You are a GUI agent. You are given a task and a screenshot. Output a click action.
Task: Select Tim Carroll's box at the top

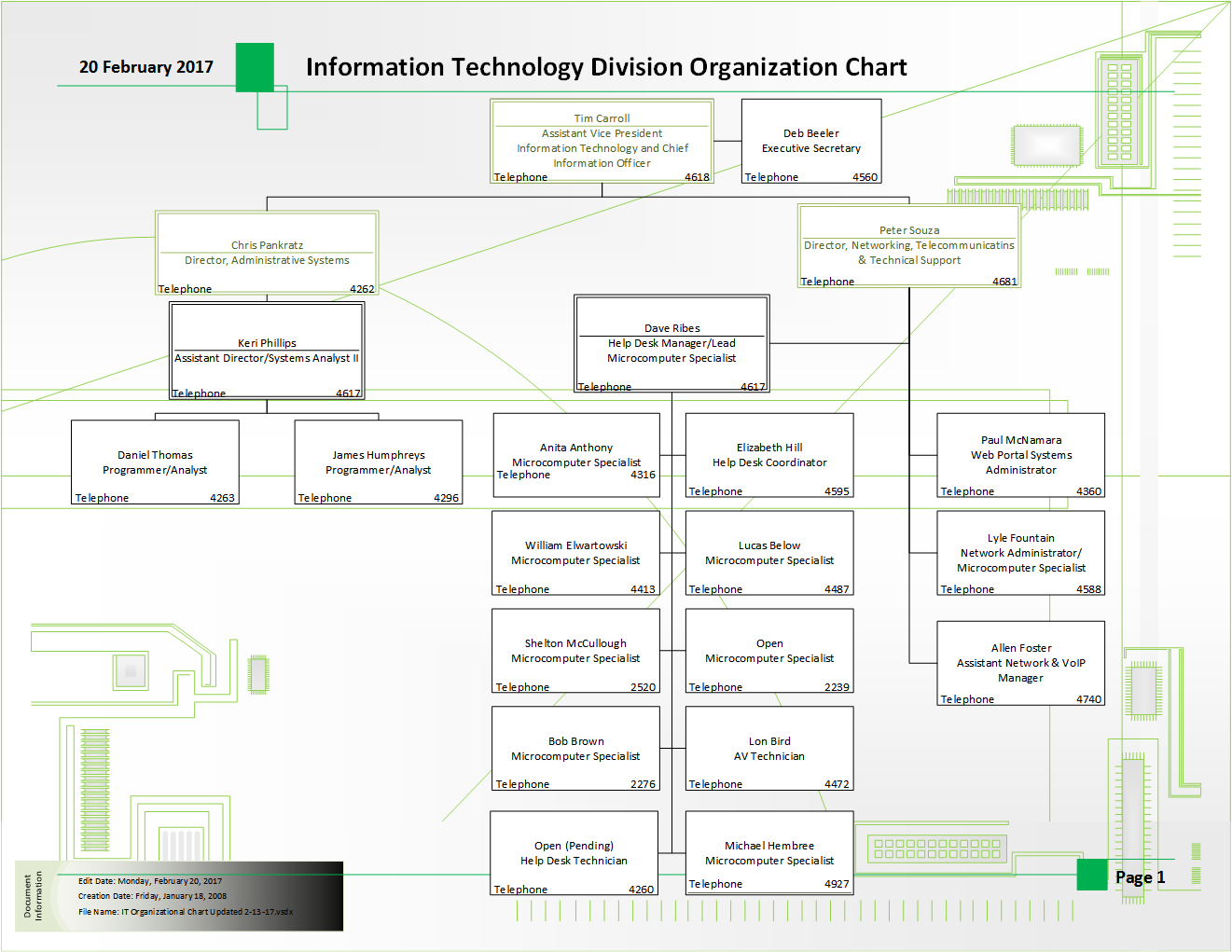[602, 140]
